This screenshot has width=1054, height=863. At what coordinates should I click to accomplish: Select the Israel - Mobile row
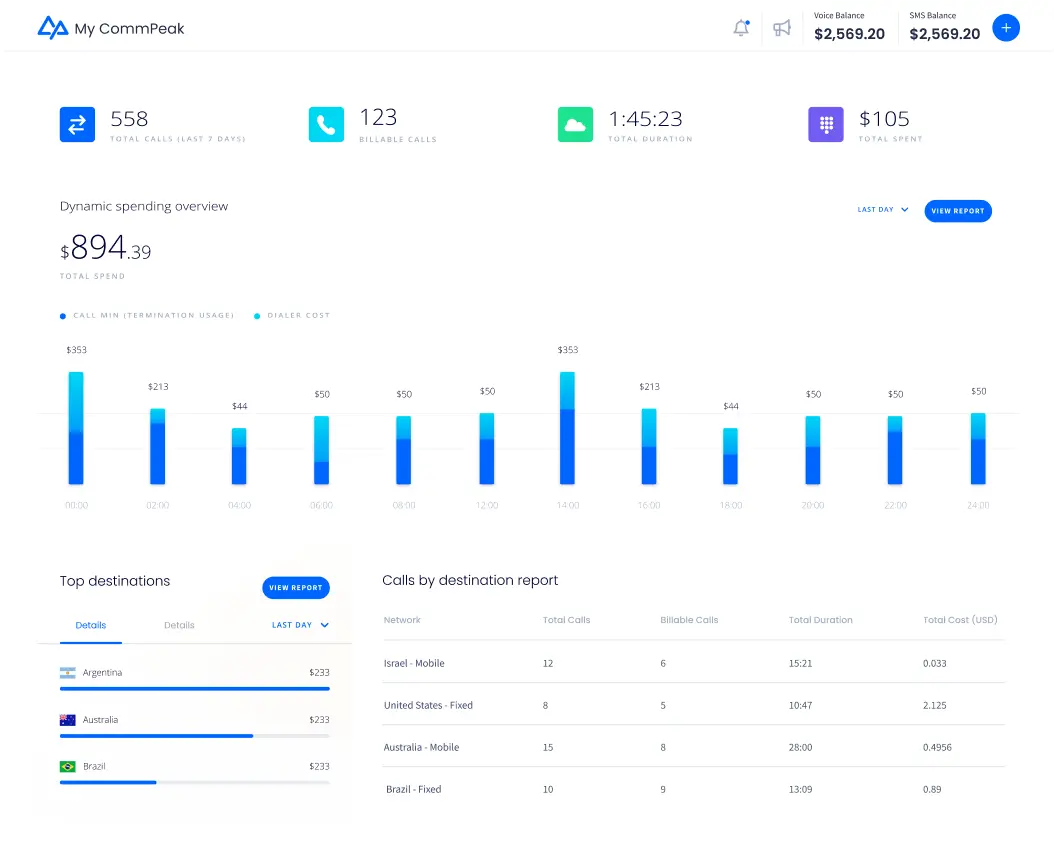click(414, 663)
